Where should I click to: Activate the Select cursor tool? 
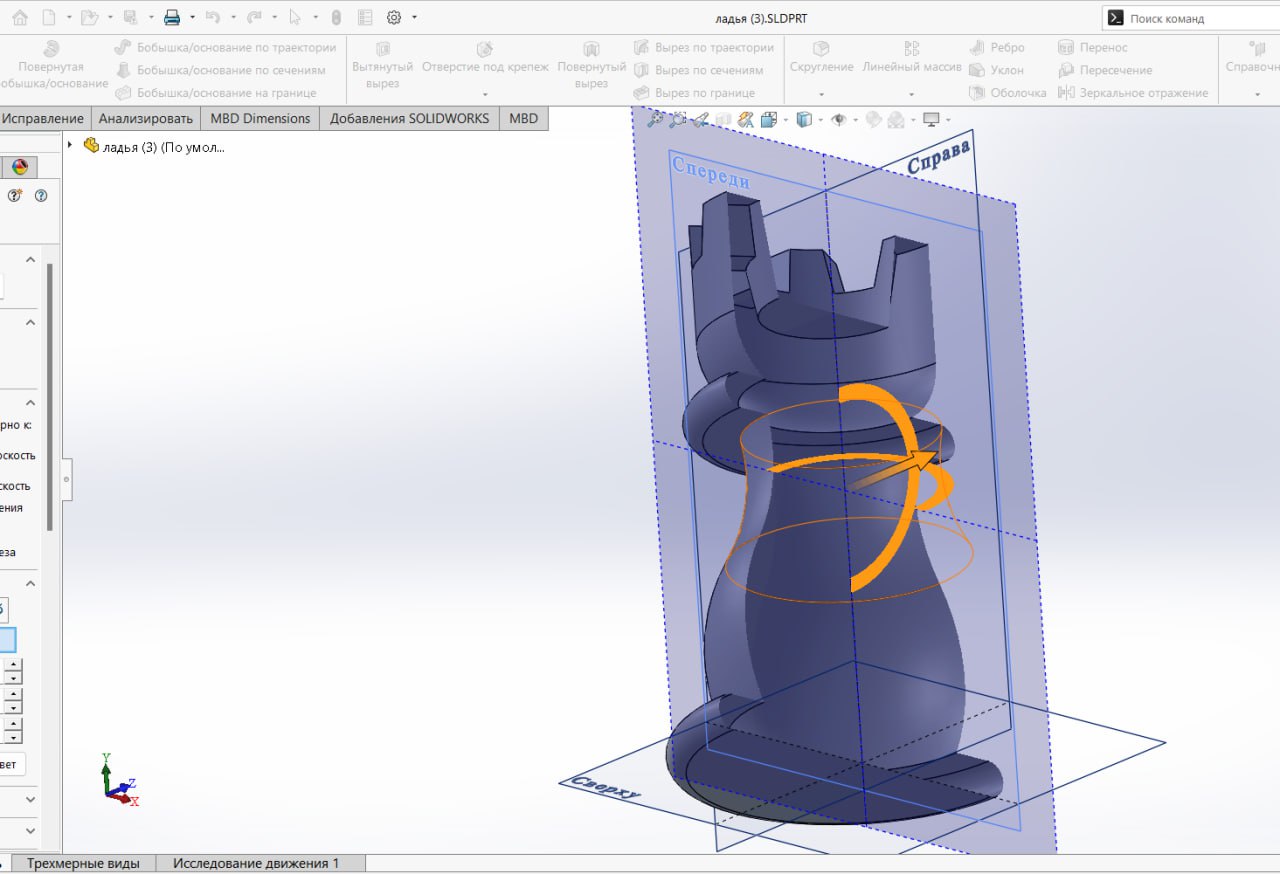(x=295, y=17)
